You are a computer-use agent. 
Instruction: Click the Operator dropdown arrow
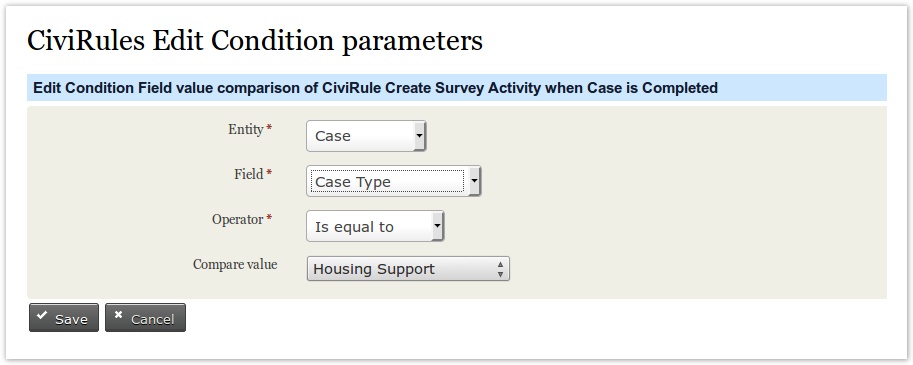click(x=437, y=226)
